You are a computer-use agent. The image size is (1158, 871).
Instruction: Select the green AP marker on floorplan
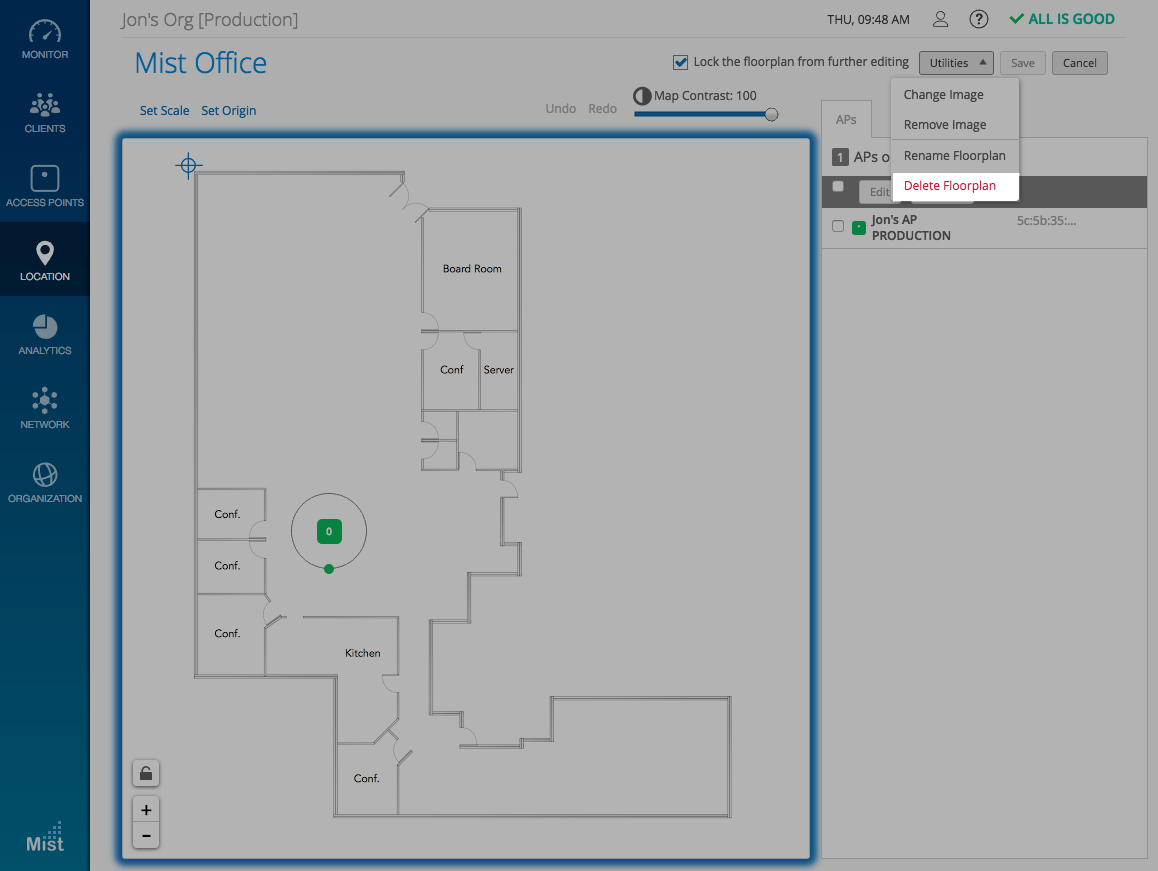pyautogui.click(x=329, y=531)
